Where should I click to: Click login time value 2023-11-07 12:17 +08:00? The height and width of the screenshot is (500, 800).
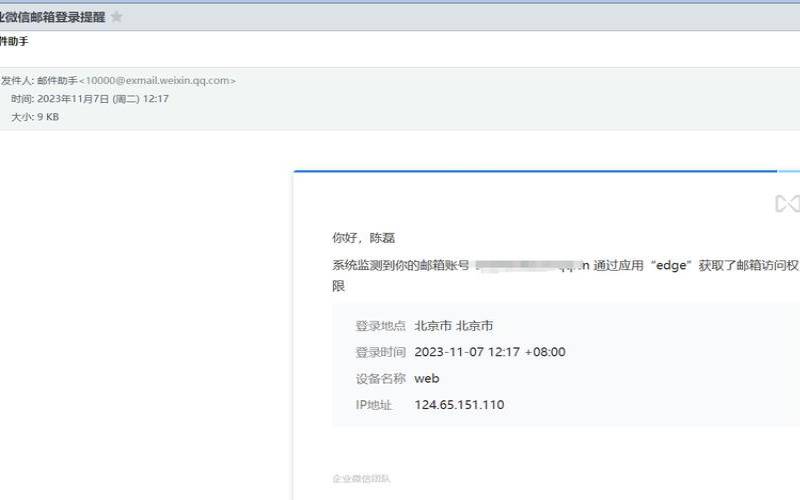(x=490, y=352)
